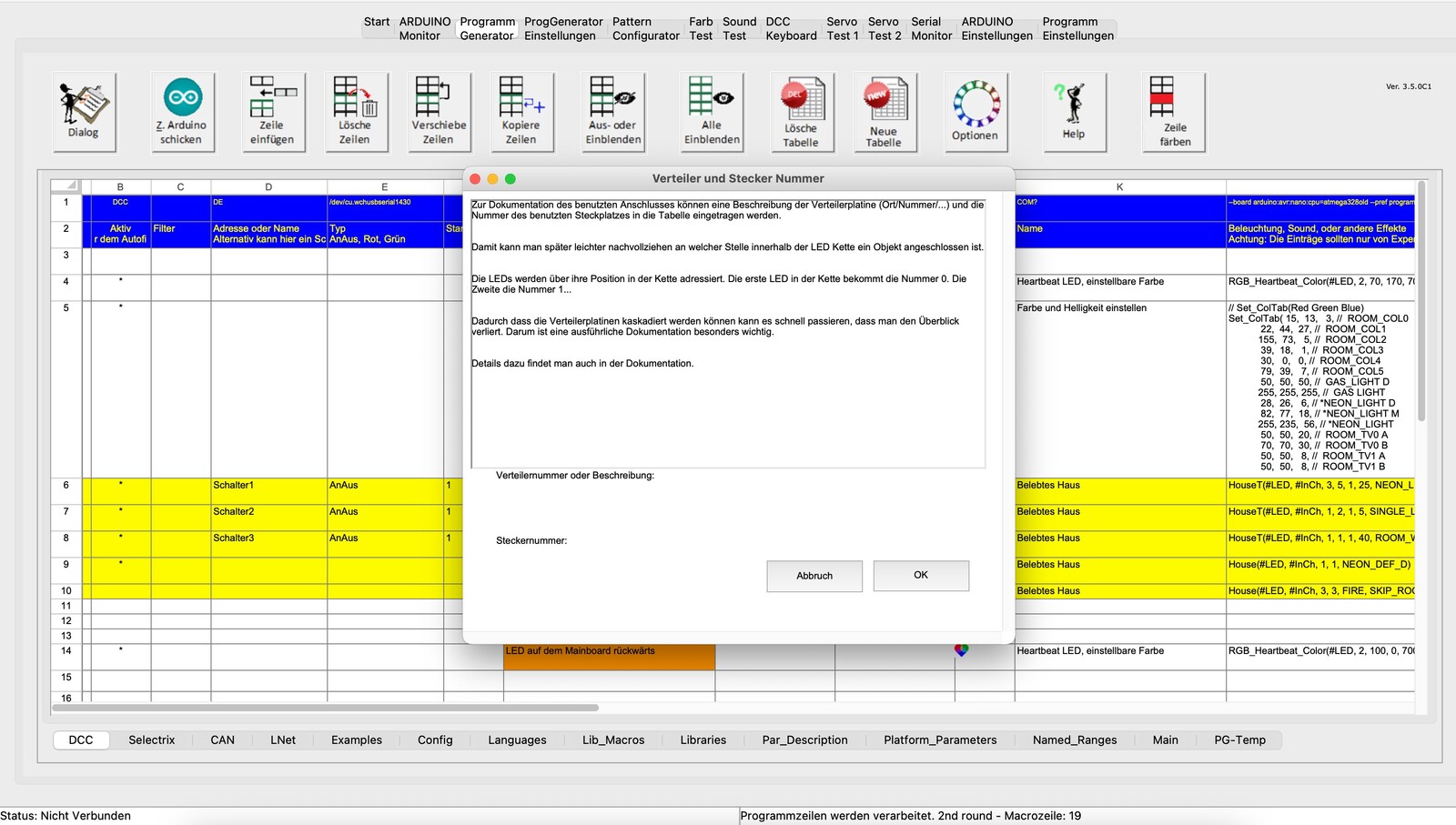
Task: Create new table with Neue Tabelle
Action: (x=884, y=112)
